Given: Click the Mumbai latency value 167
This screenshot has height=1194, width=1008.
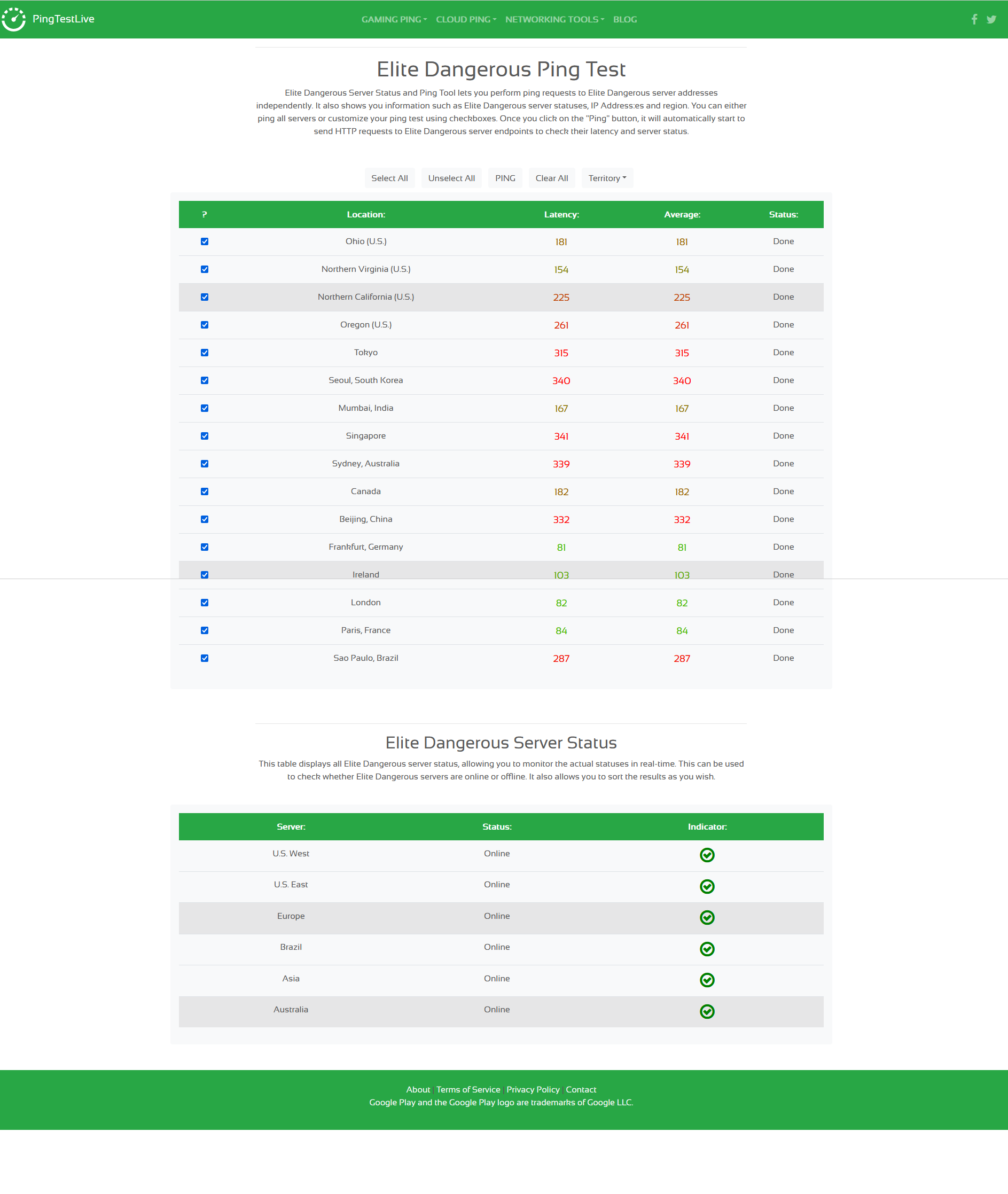Looking at the screenshot, I should (561, 409).
